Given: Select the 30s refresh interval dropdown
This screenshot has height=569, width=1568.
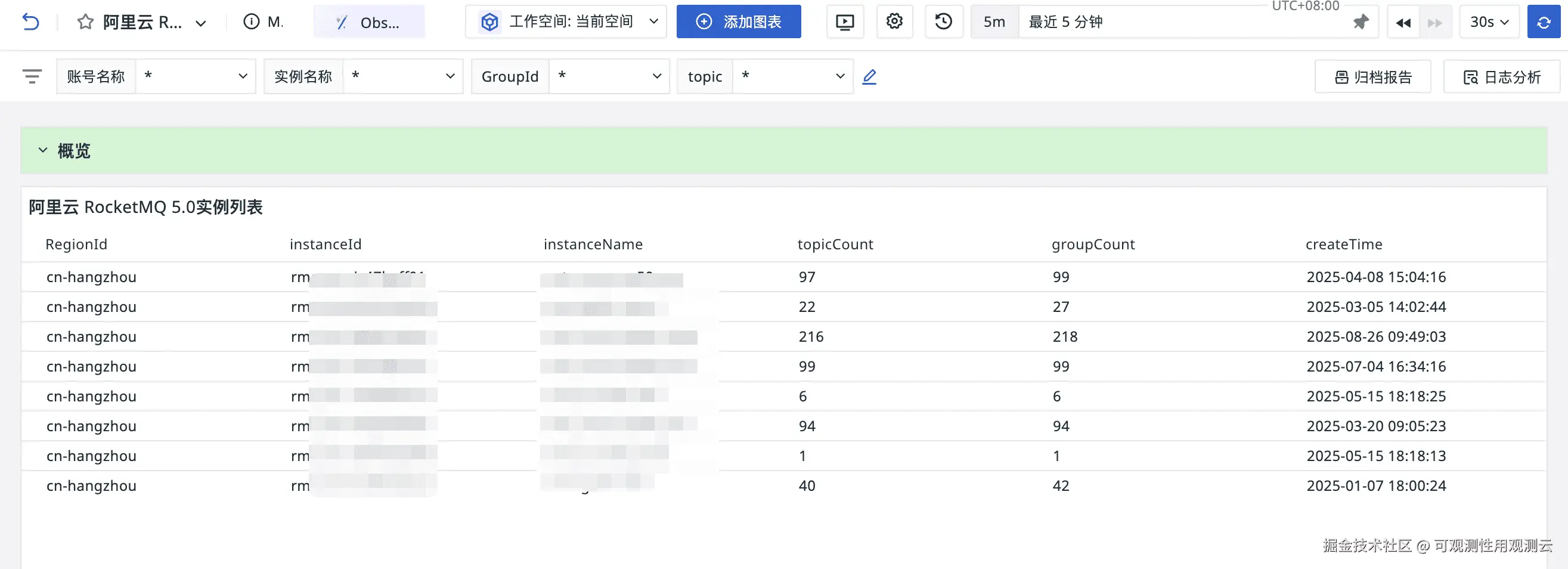Looking at the screenshot, I should pos(1489,23).
